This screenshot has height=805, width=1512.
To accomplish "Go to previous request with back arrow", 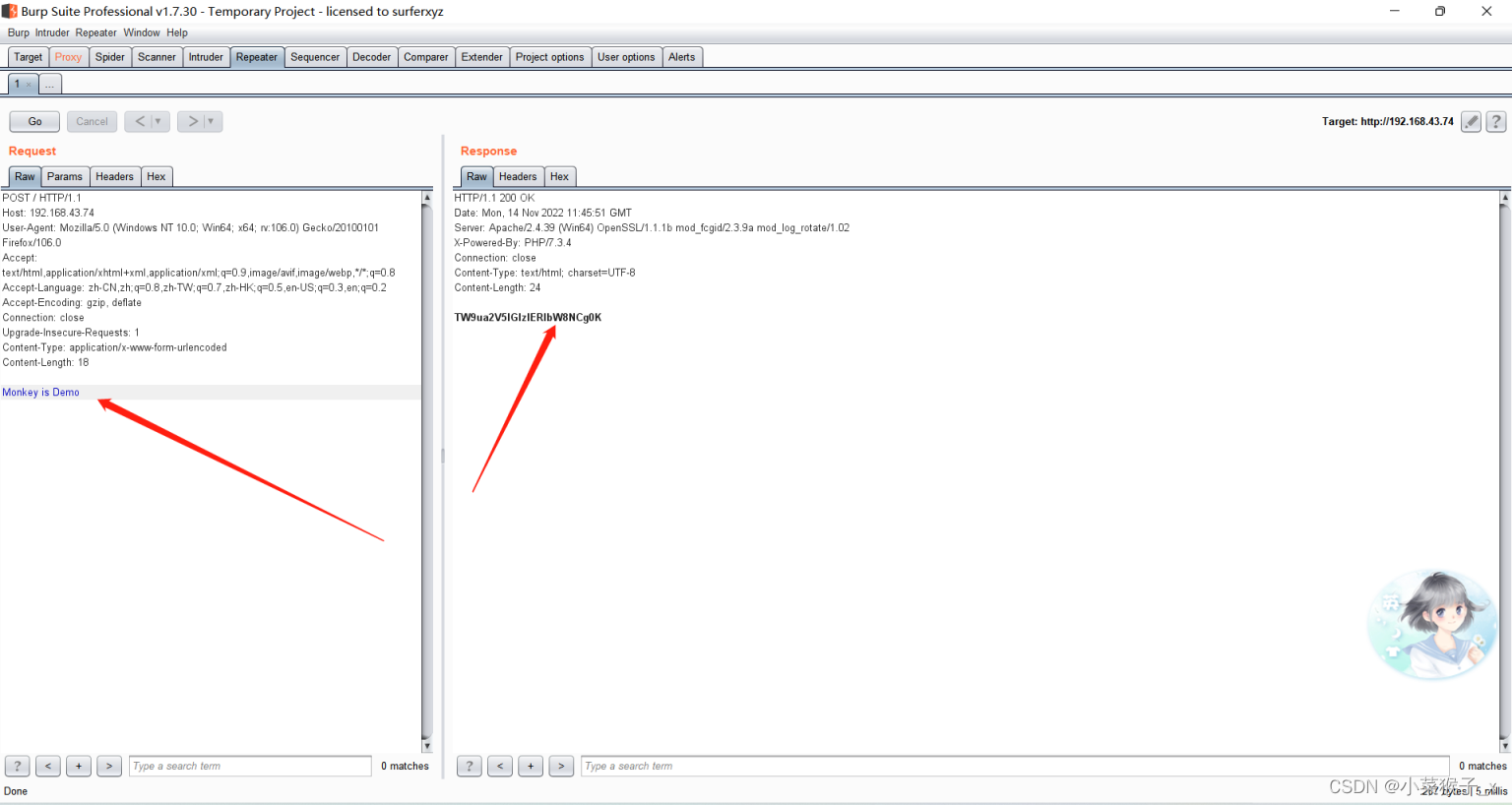I will click(x=140, y=121).
